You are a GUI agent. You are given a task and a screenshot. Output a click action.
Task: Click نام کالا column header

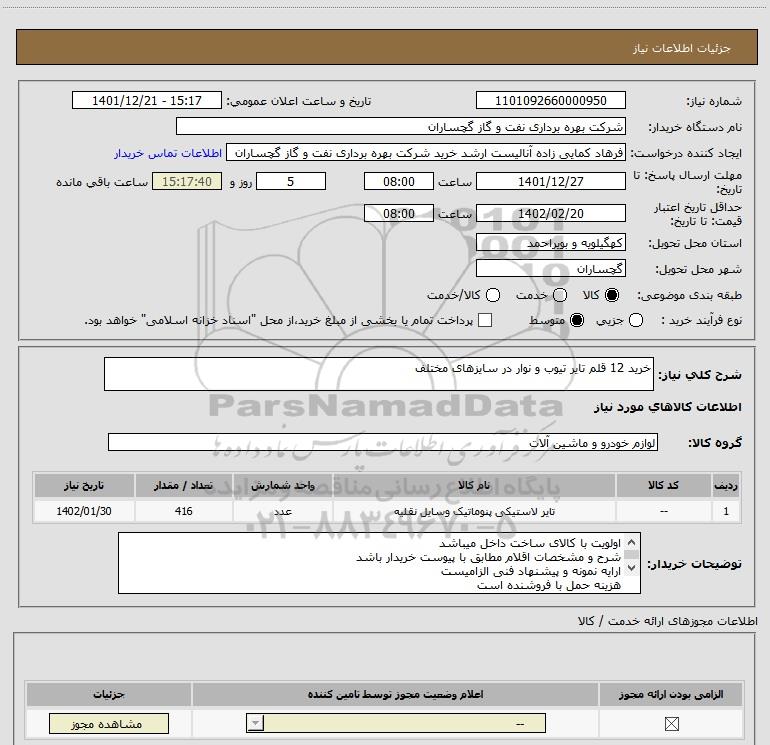pyautogui.click(x=474, y=485)
